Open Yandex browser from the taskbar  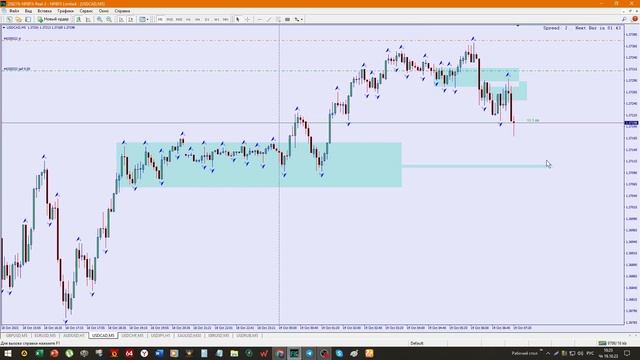pyautogui.click(x=144, y=353)
